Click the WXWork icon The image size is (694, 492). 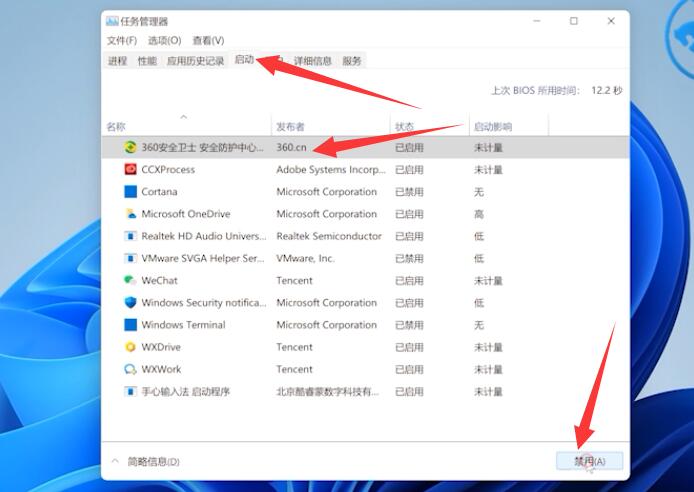(130, 369)
